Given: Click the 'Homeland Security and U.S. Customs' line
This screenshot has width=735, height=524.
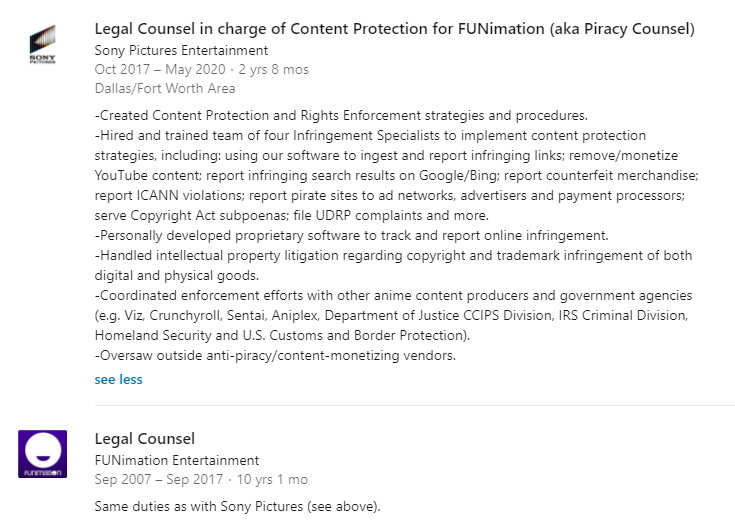Looking at the screenshot, I should (282, 336).
